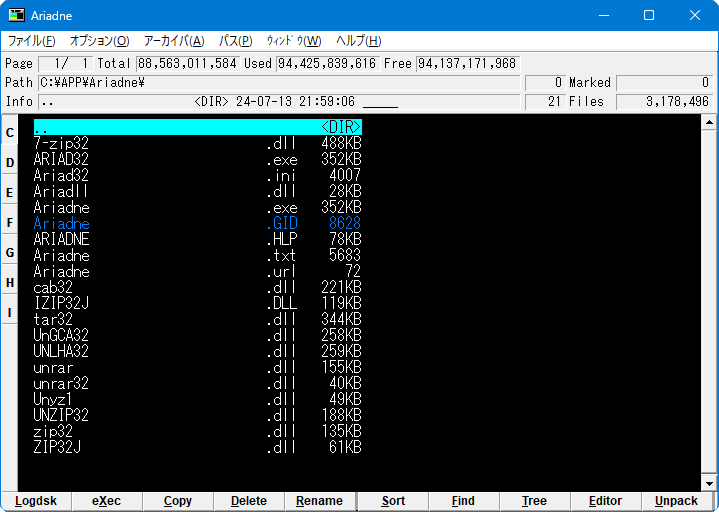Click the 21 Files count field
Viewport: 719px width, 512px height.
pos(544,101)
